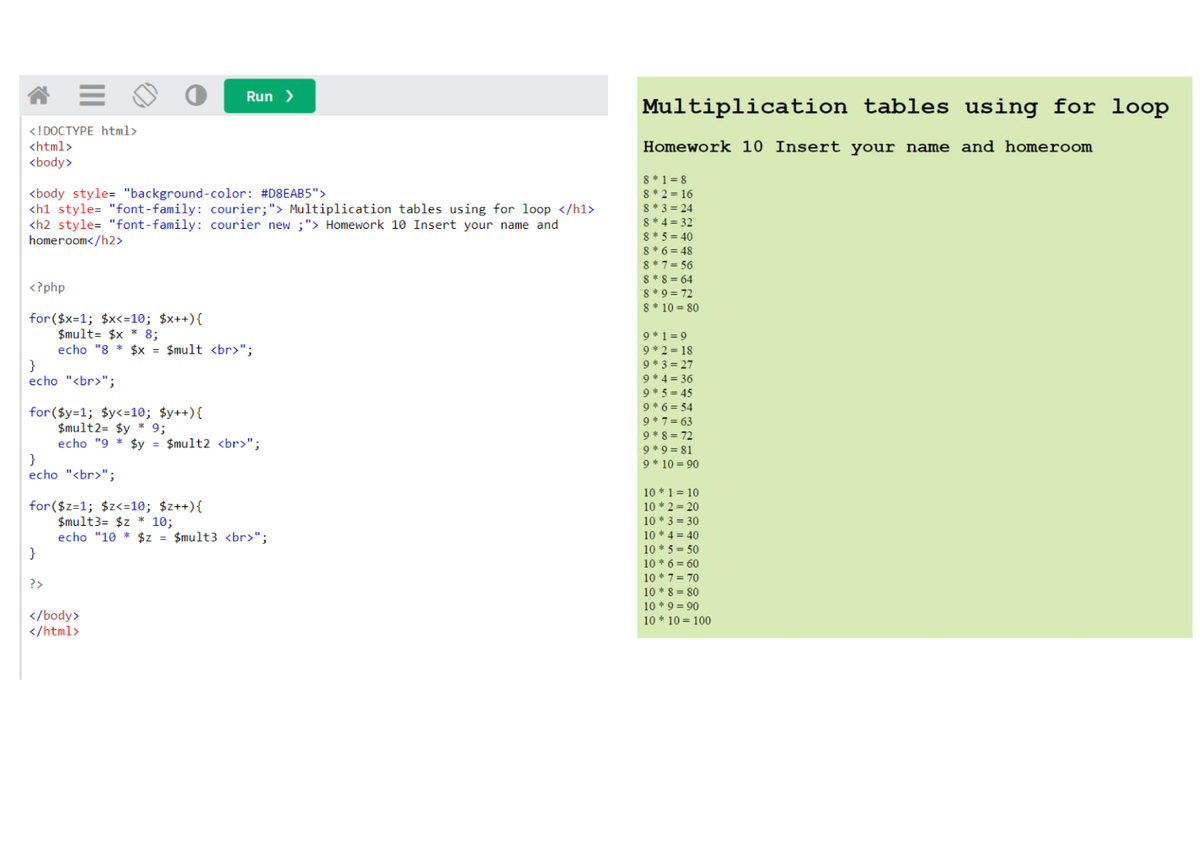Viewport: 1200px width, 849px height.
Task: Select the color value #D8EAB5 in the code
Action: [x=289, y=193]
